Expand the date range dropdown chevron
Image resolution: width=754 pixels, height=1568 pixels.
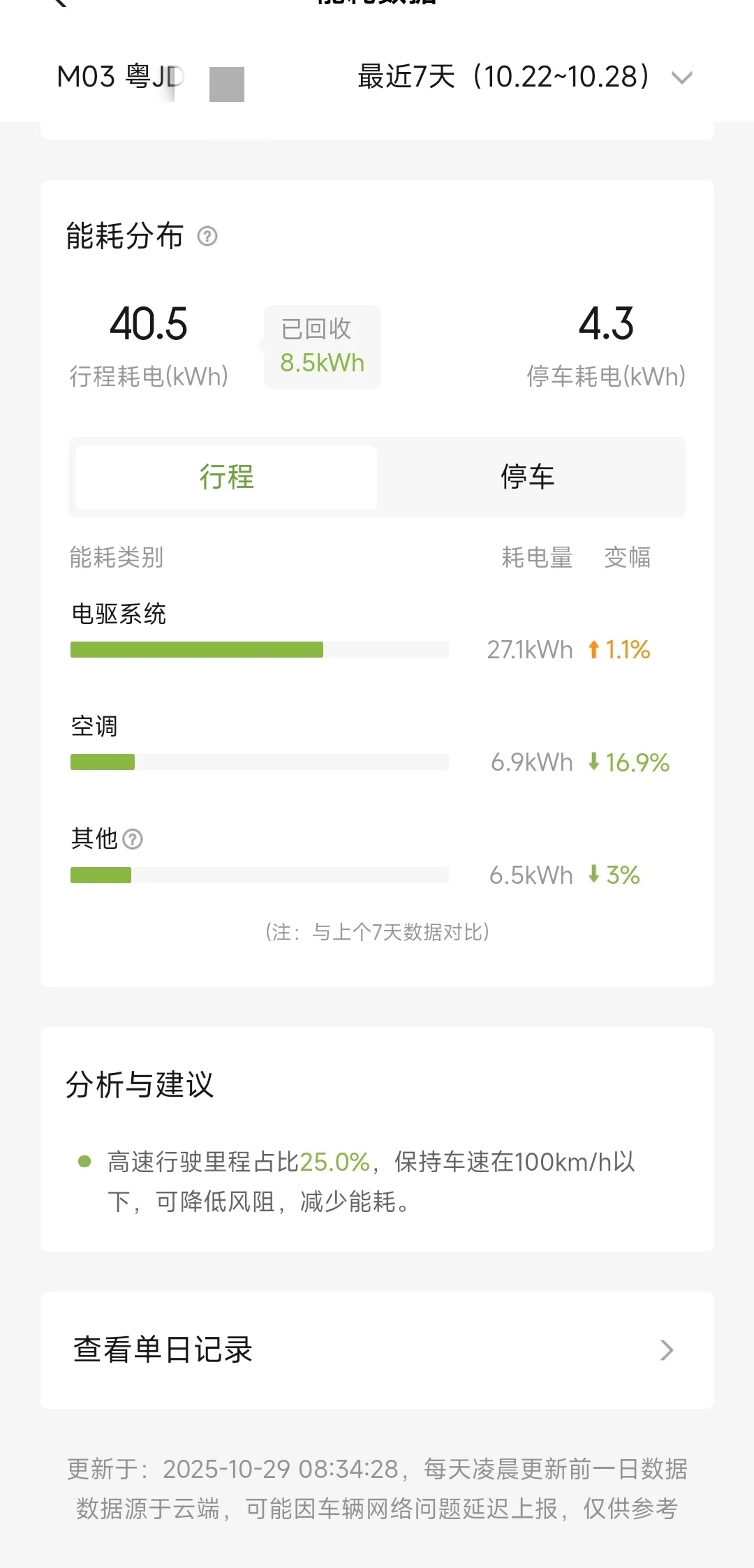point(681,77)
